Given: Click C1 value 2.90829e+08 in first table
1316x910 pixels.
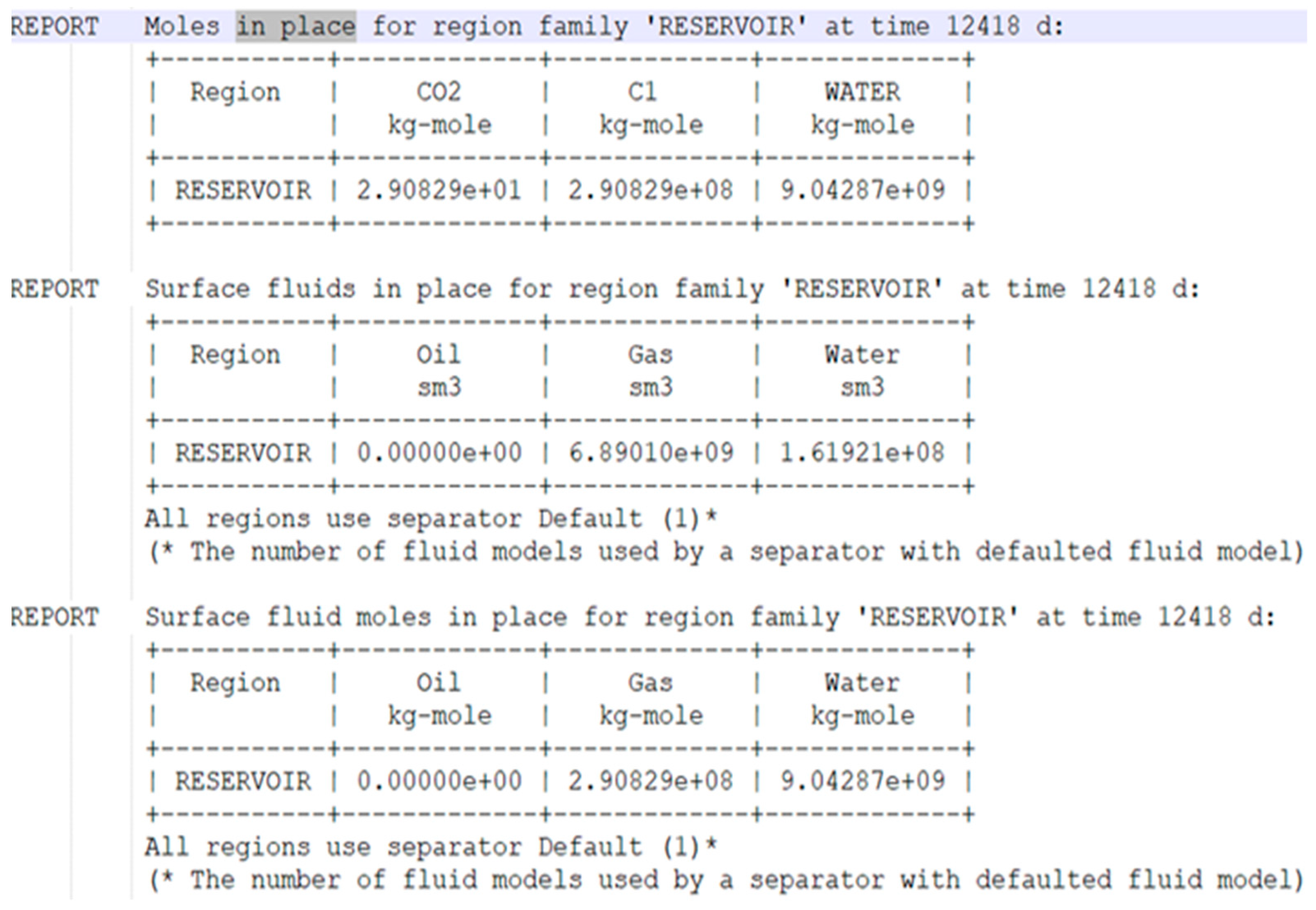Looking at the screenshot, I should 650,191.
